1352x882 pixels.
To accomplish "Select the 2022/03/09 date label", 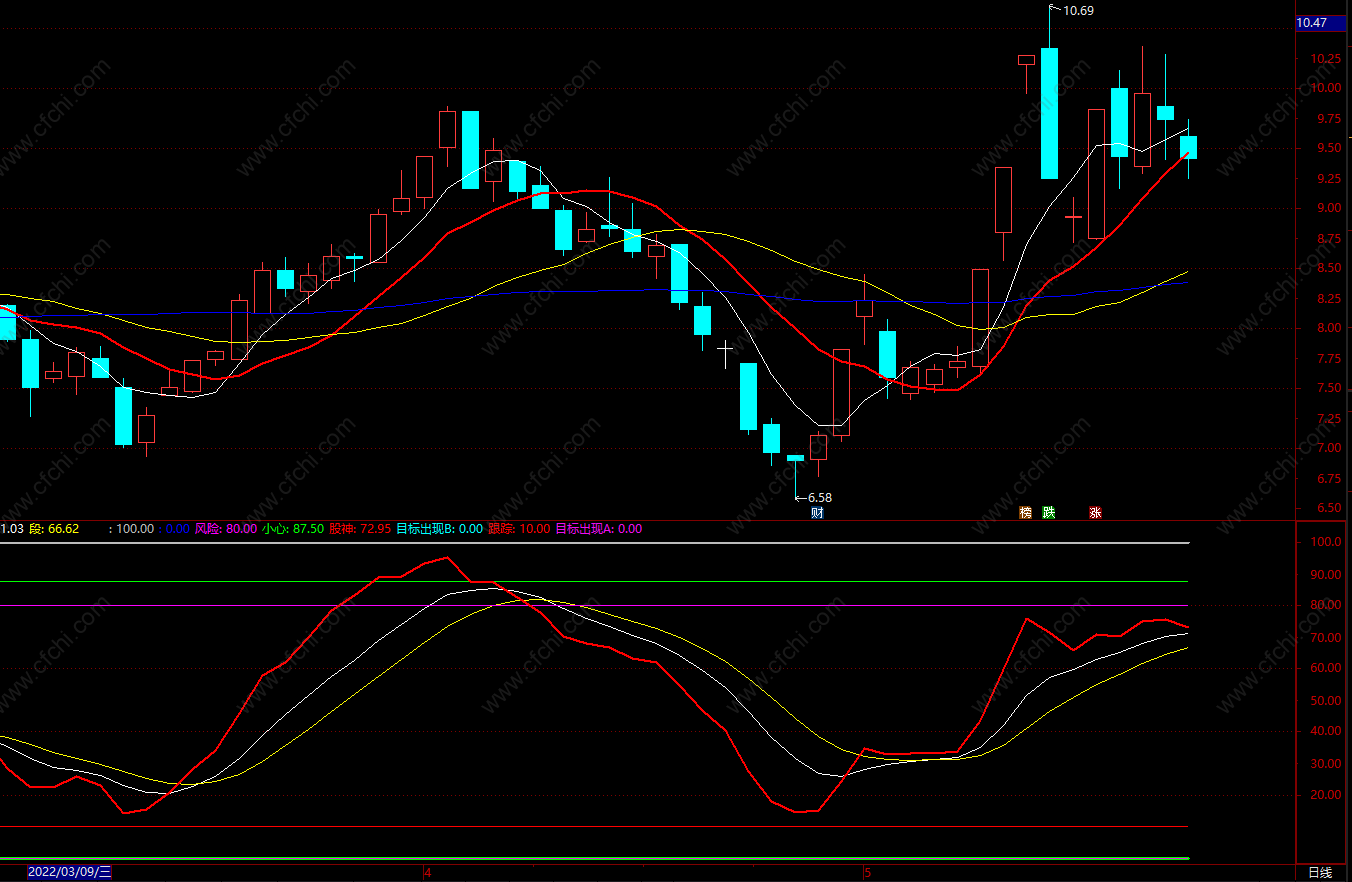I will [69, 872].
